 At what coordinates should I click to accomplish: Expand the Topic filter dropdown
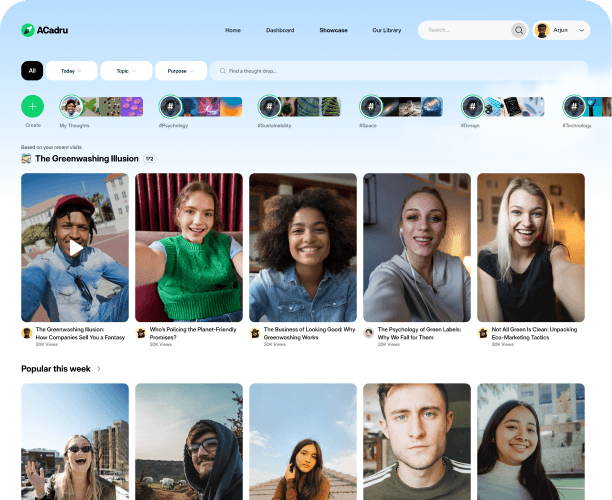[x=126, y=71]
